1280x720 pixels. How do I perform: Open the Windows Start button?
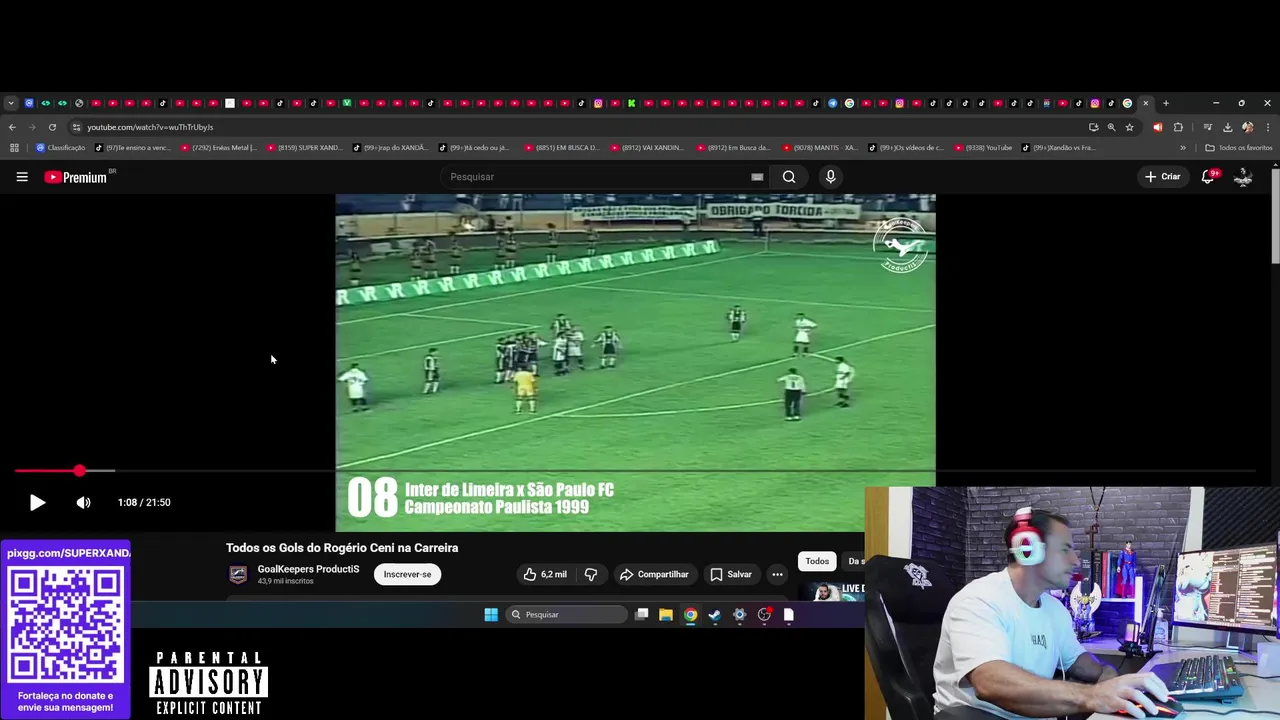click(491, 615)
